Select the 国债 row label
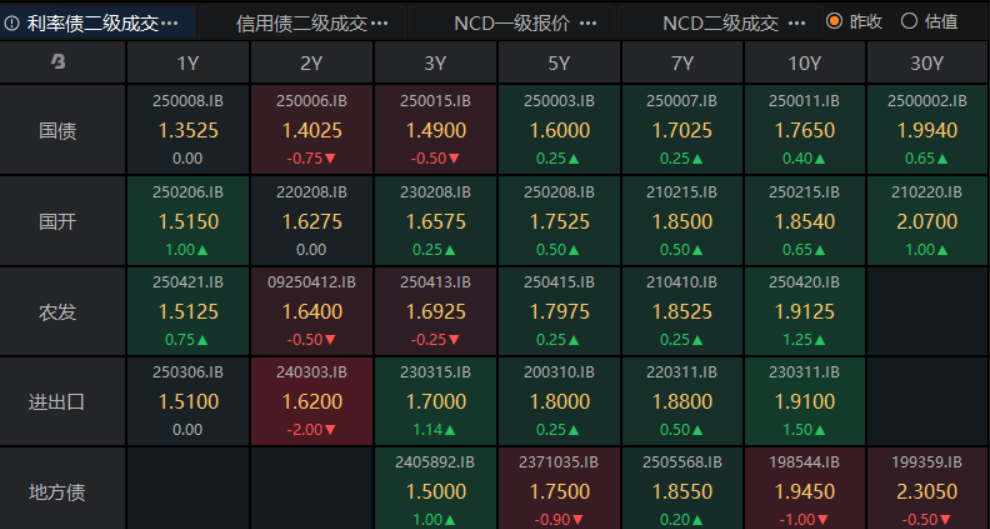Viewport: 990px width, 529px height. [x=58, y=131]
